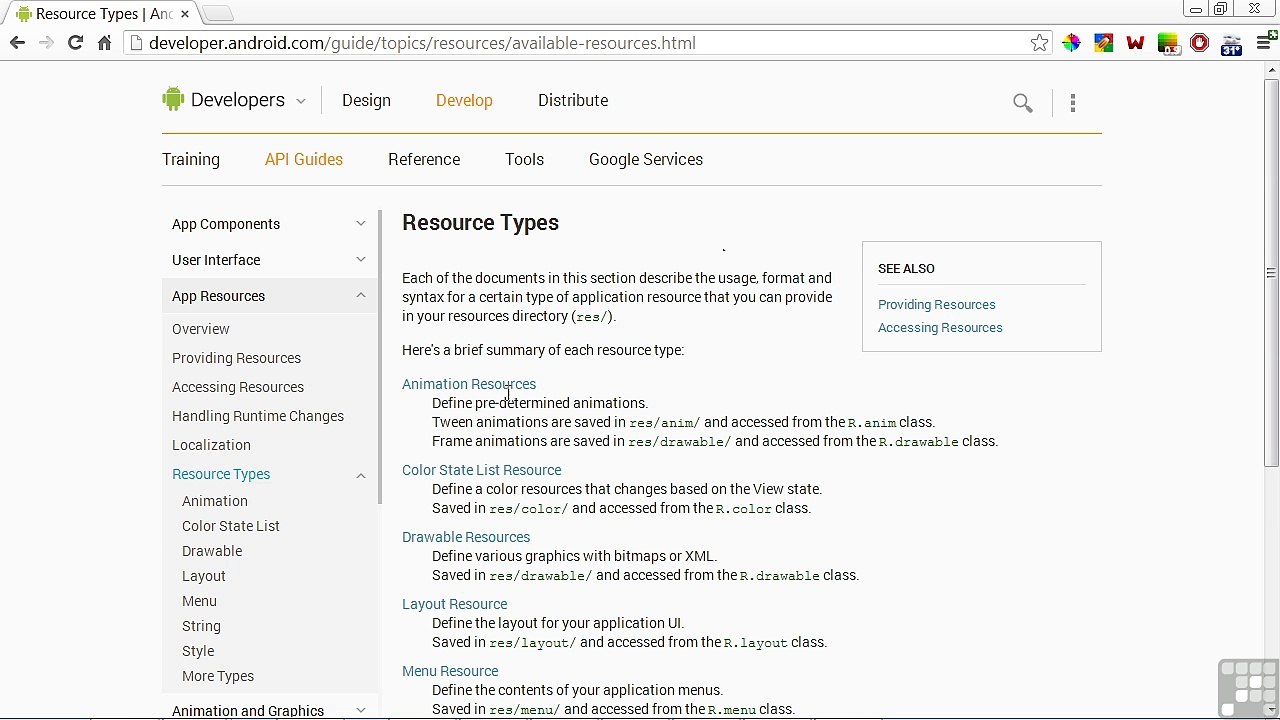Expand the App Components section chevron
This screenshot has width=1280, height=720.
[x=361, y=224]
